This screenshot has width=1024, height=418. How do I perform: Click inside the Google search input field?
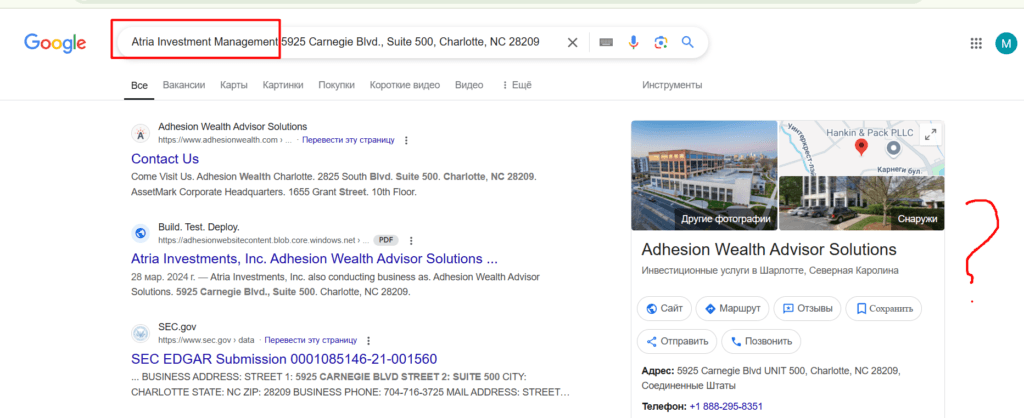pos(338,42)
